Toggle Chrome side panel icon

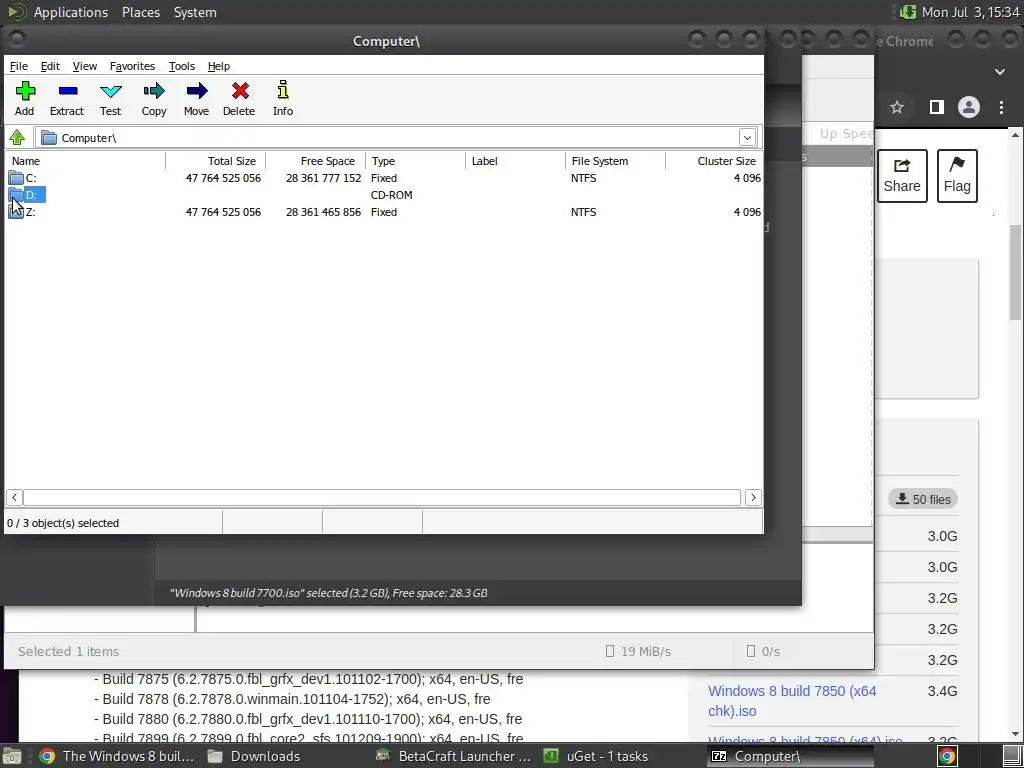tap(936, 107)
